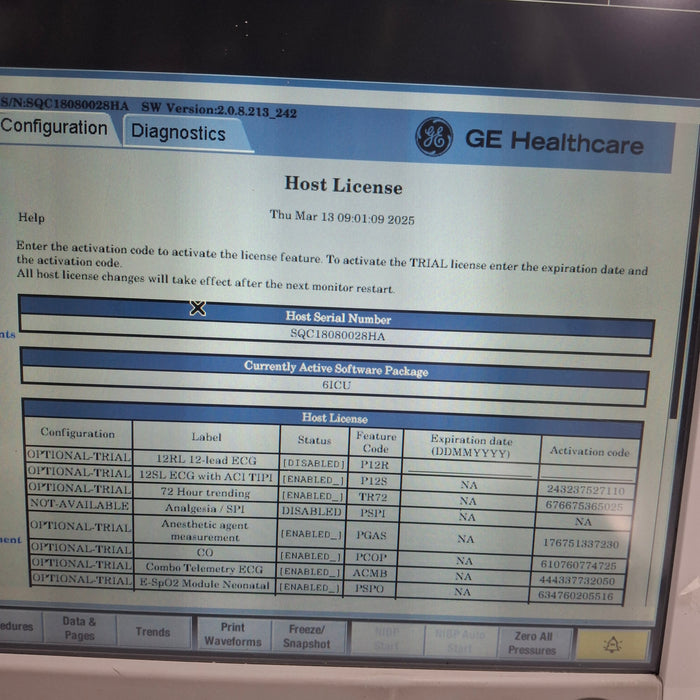Click Zero All Pressures button
The width and height of the screenshot is (700, 700).
click(x=533, y=643)
